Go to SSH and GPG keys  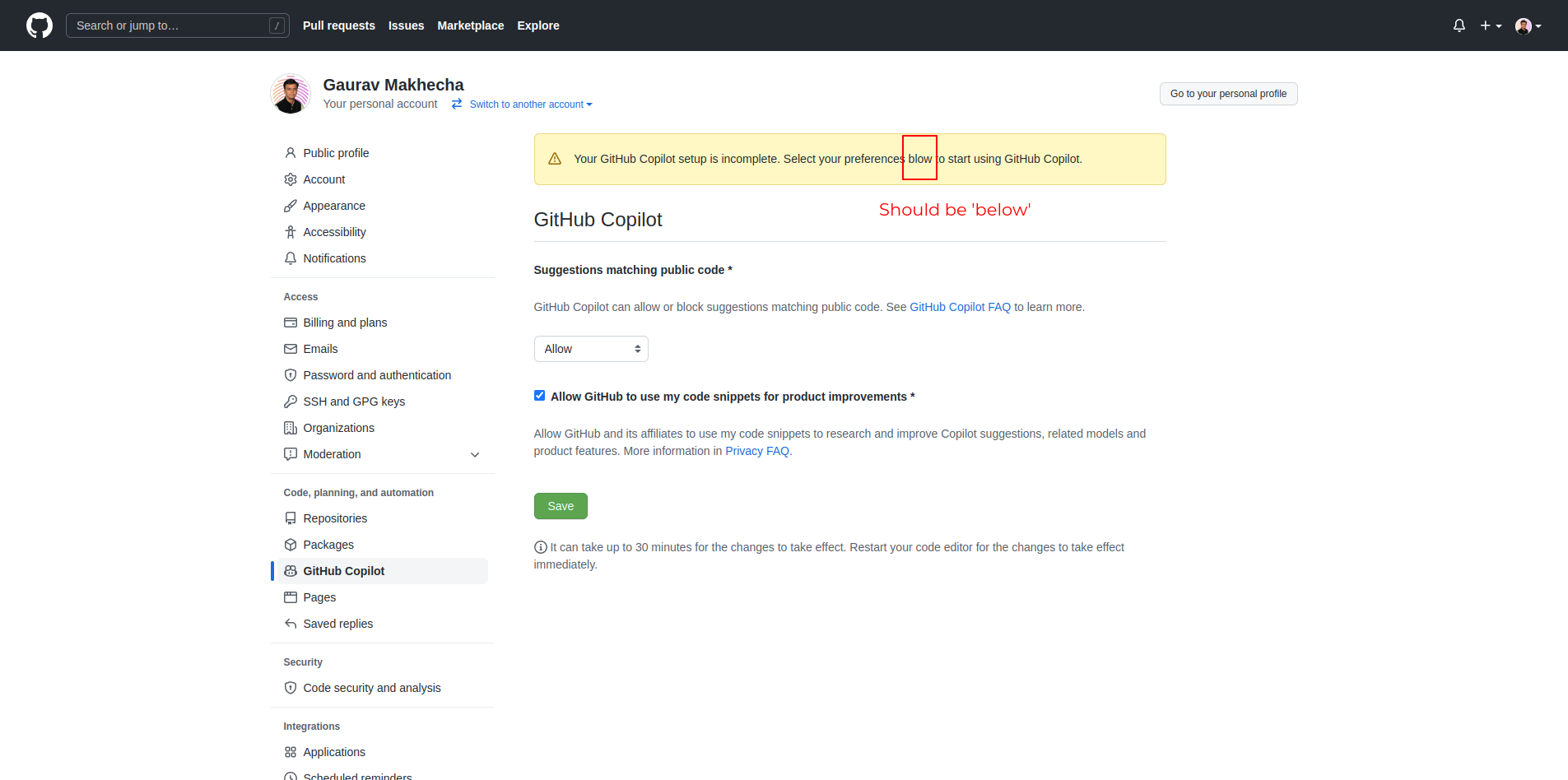tap(383, 402)
